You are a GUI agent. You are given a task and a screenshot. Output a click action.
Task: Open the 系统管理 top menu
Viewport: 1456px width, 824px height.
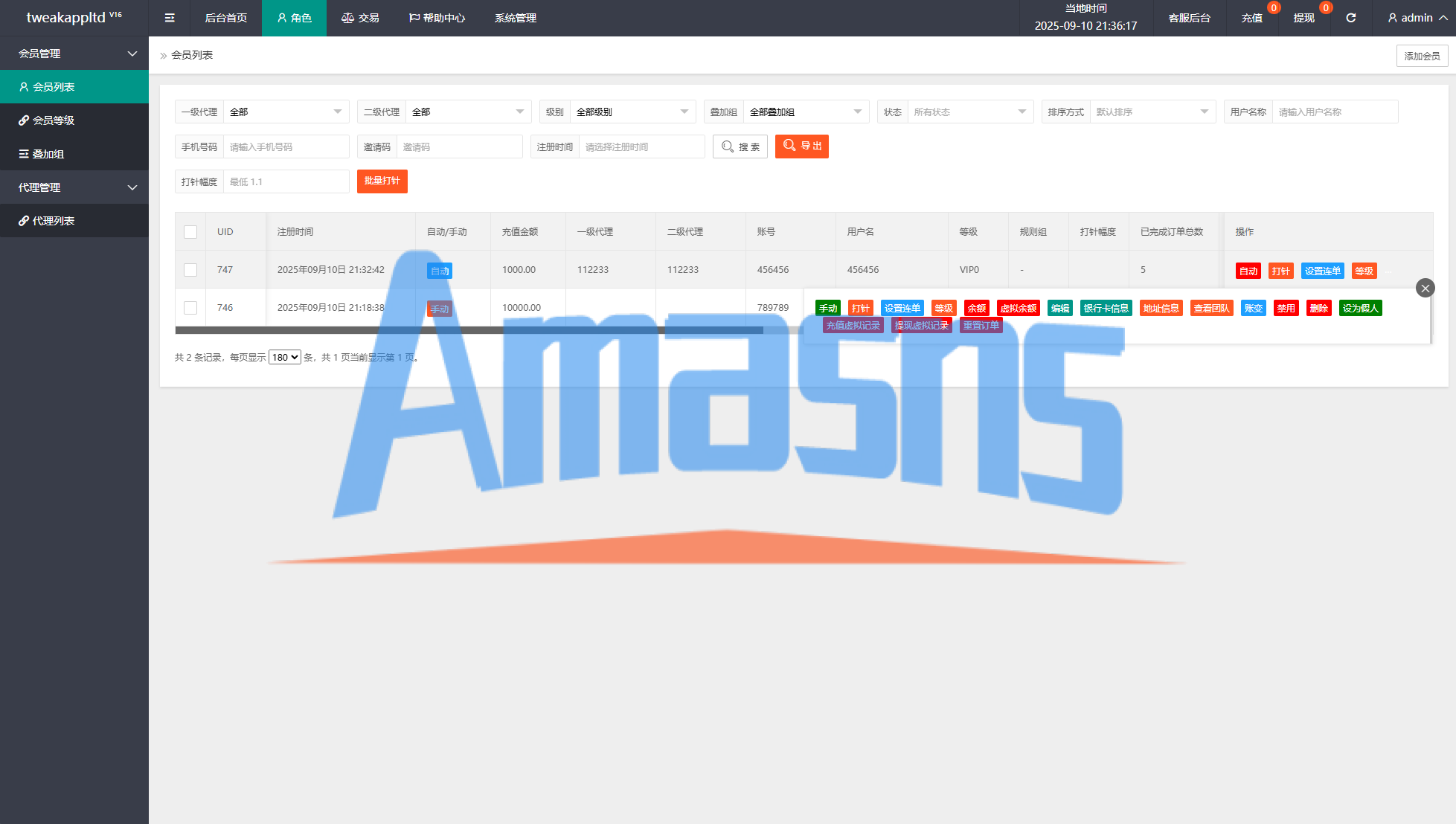[515, 18]
